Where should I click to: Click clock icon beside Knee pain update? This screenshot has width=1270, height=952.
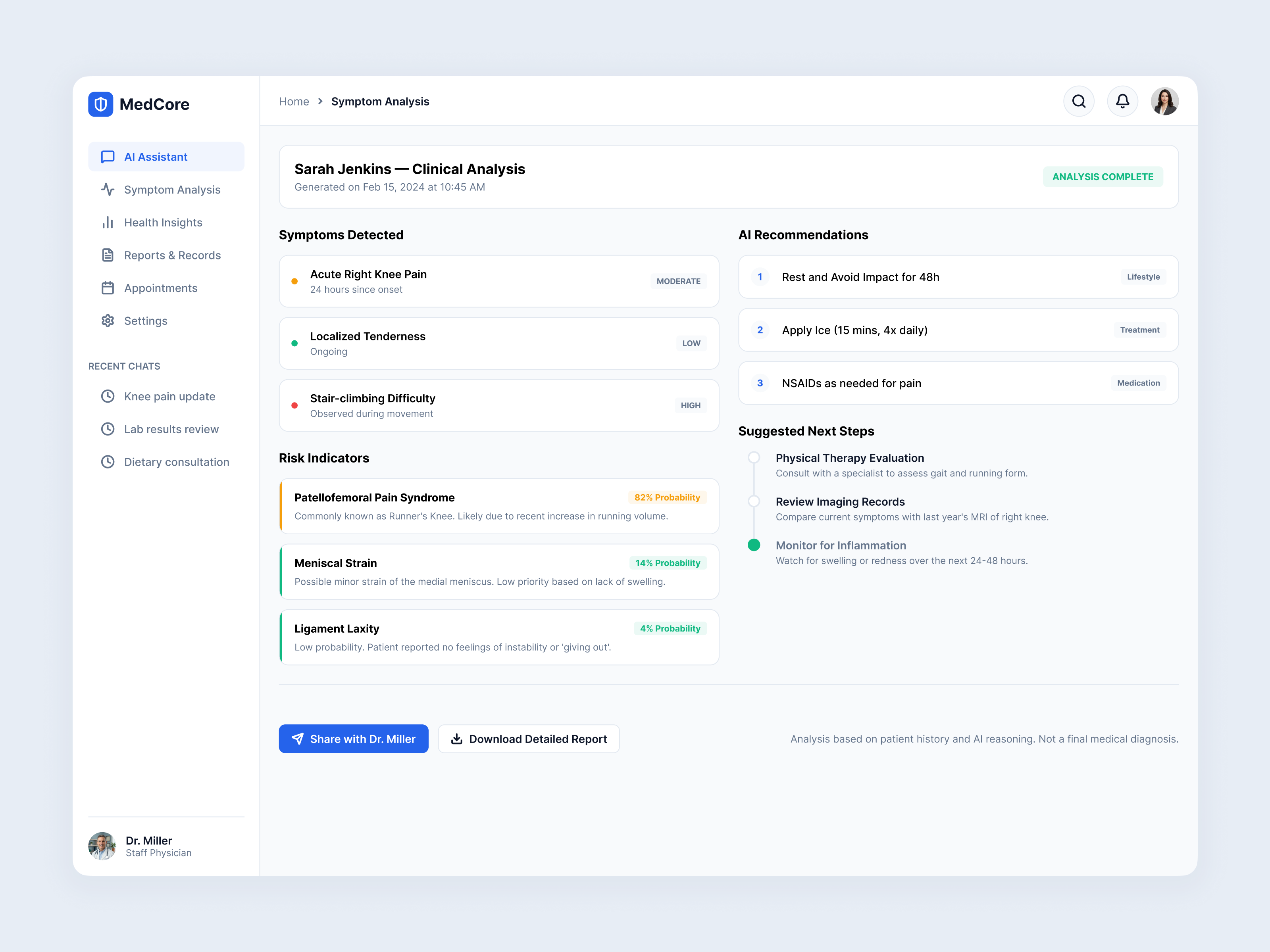coord(108,396)
